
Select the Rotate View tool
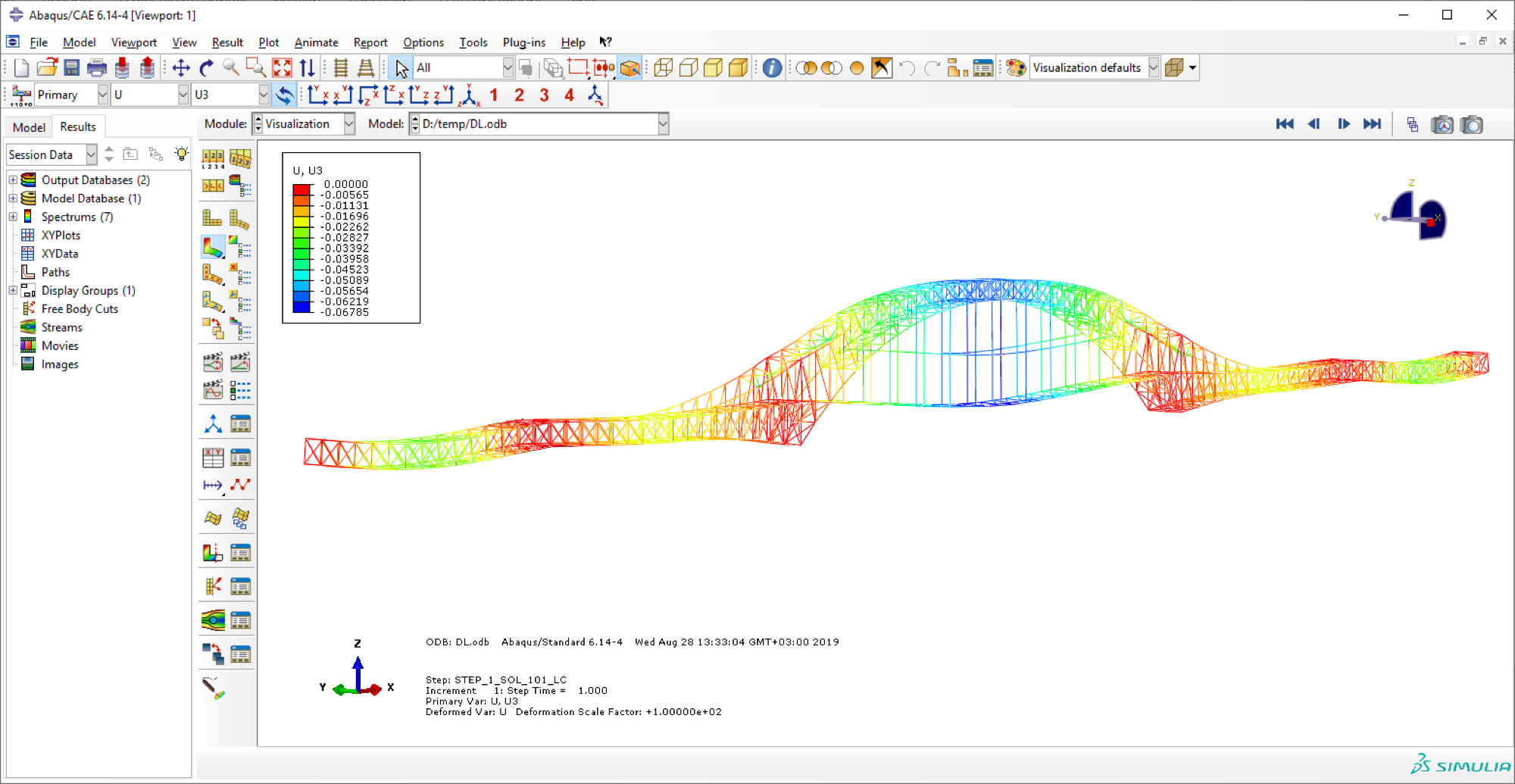click(x=206, y=68)
